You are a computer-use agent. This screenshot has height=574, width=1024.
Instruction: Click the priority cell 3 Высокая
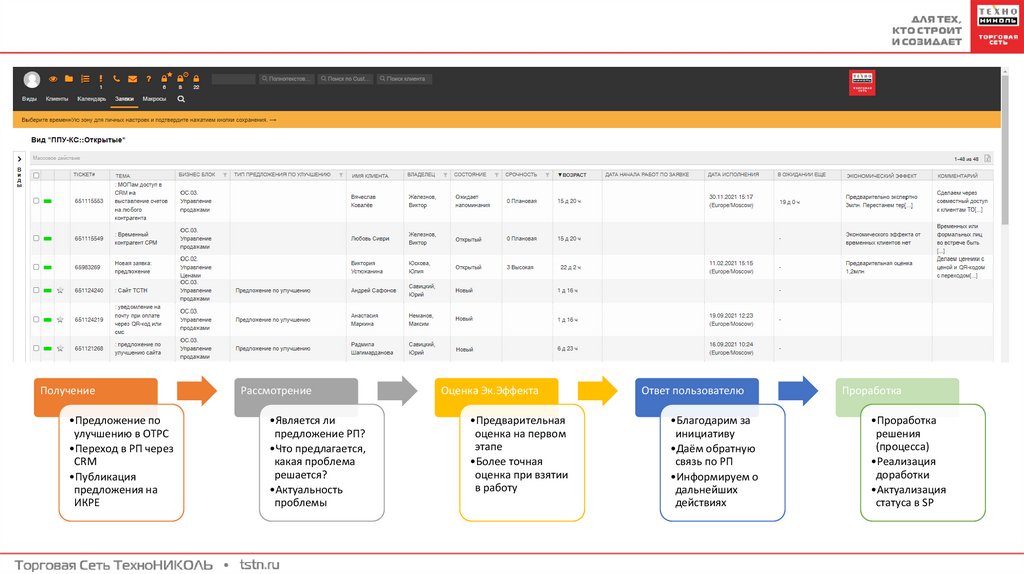click(520, 267)
